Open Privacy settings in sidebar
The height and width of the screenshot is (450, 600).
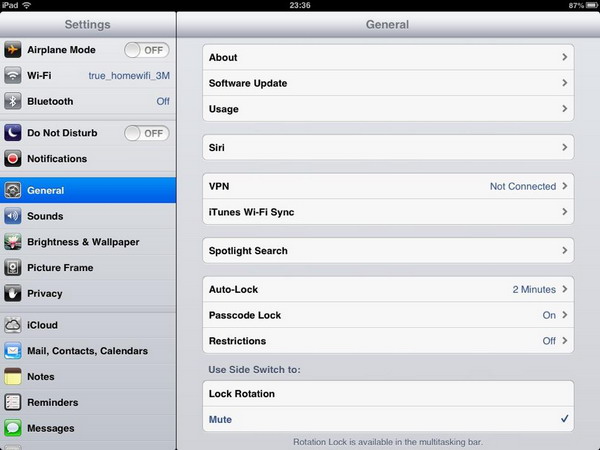pos(88,293)
